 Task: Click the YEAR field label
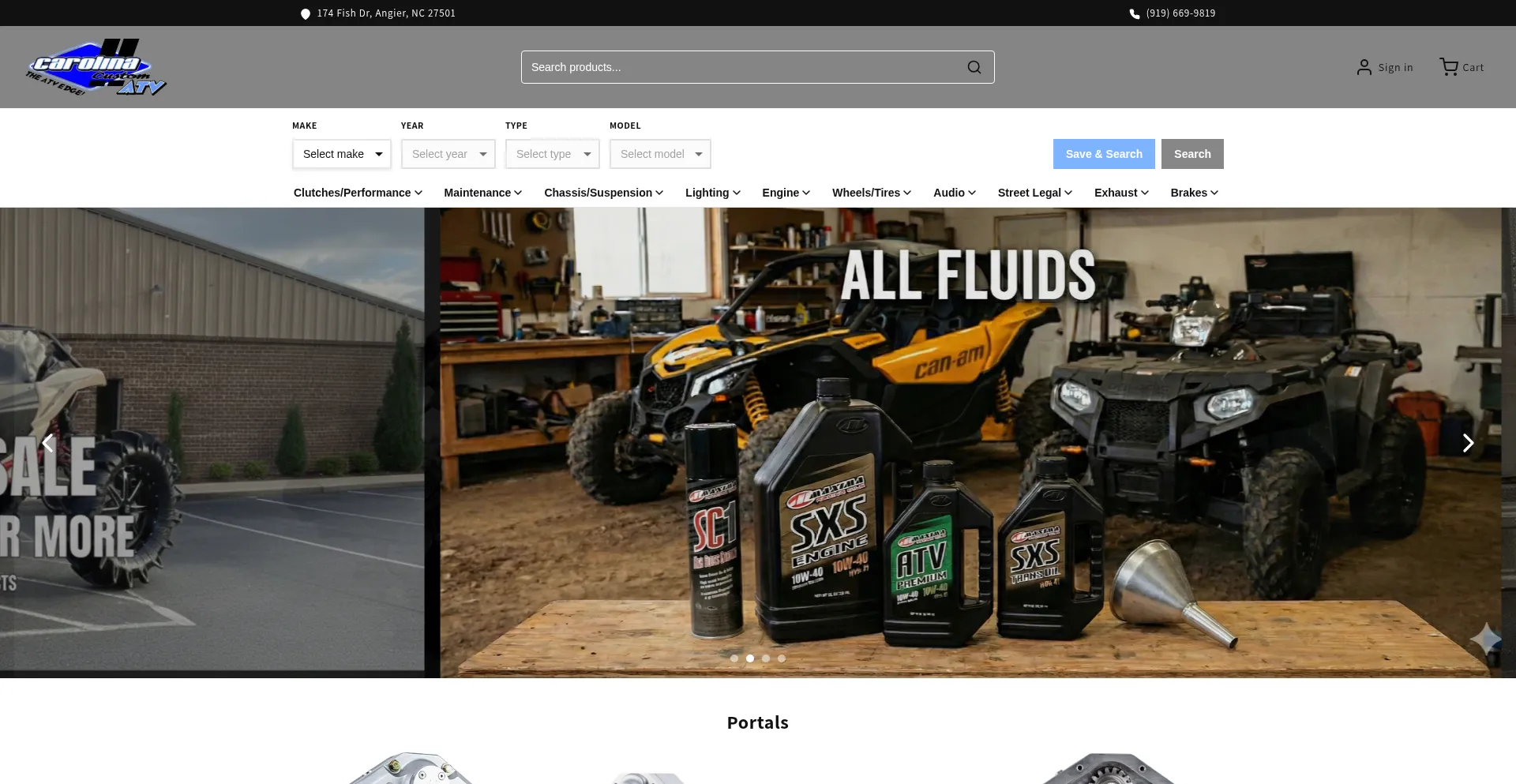[412, 126]
